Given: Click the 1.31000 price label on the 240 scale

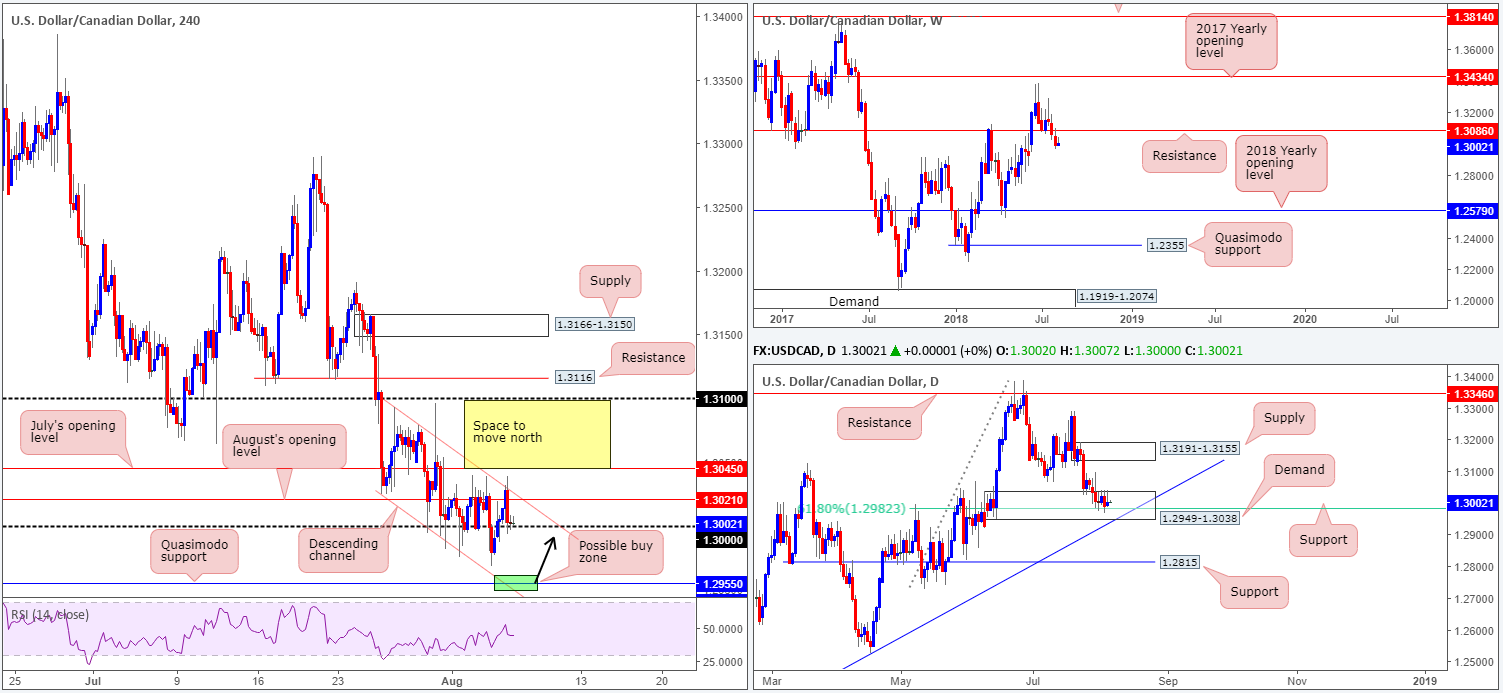Looking at the screenshot, I should (722, 399).
